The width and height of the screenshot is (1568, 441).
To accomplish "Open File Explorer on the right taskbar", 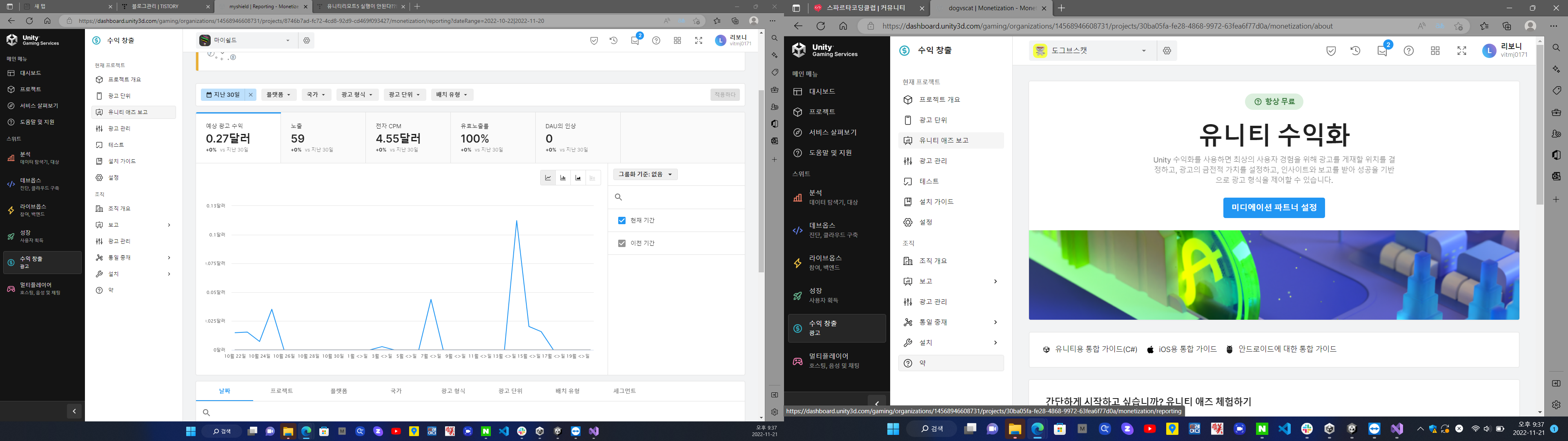I will tap(1015, 429).
